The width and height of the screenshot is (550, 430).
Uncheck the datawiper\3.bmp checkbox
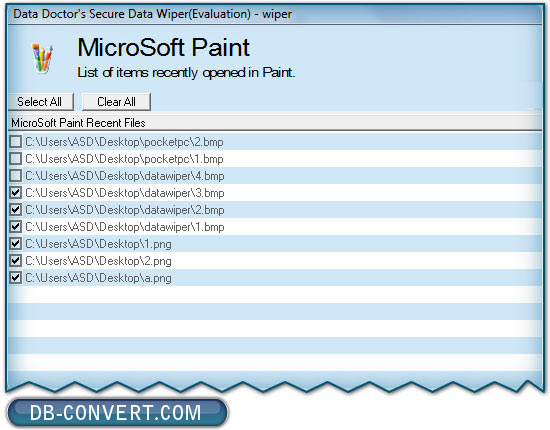point(15,193)
